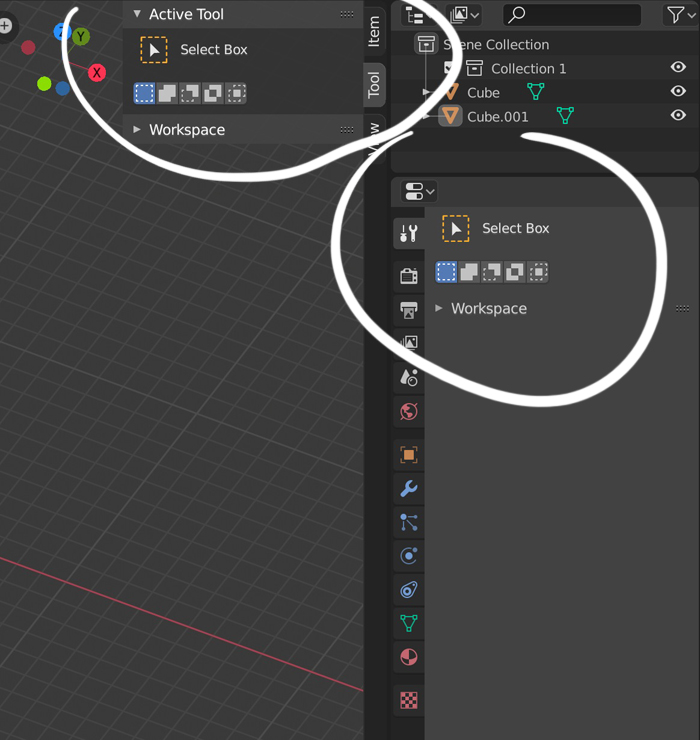Click the 'Select Box' label in sidebar
This screenshot has height=740, width=700.
pos(214,50)
